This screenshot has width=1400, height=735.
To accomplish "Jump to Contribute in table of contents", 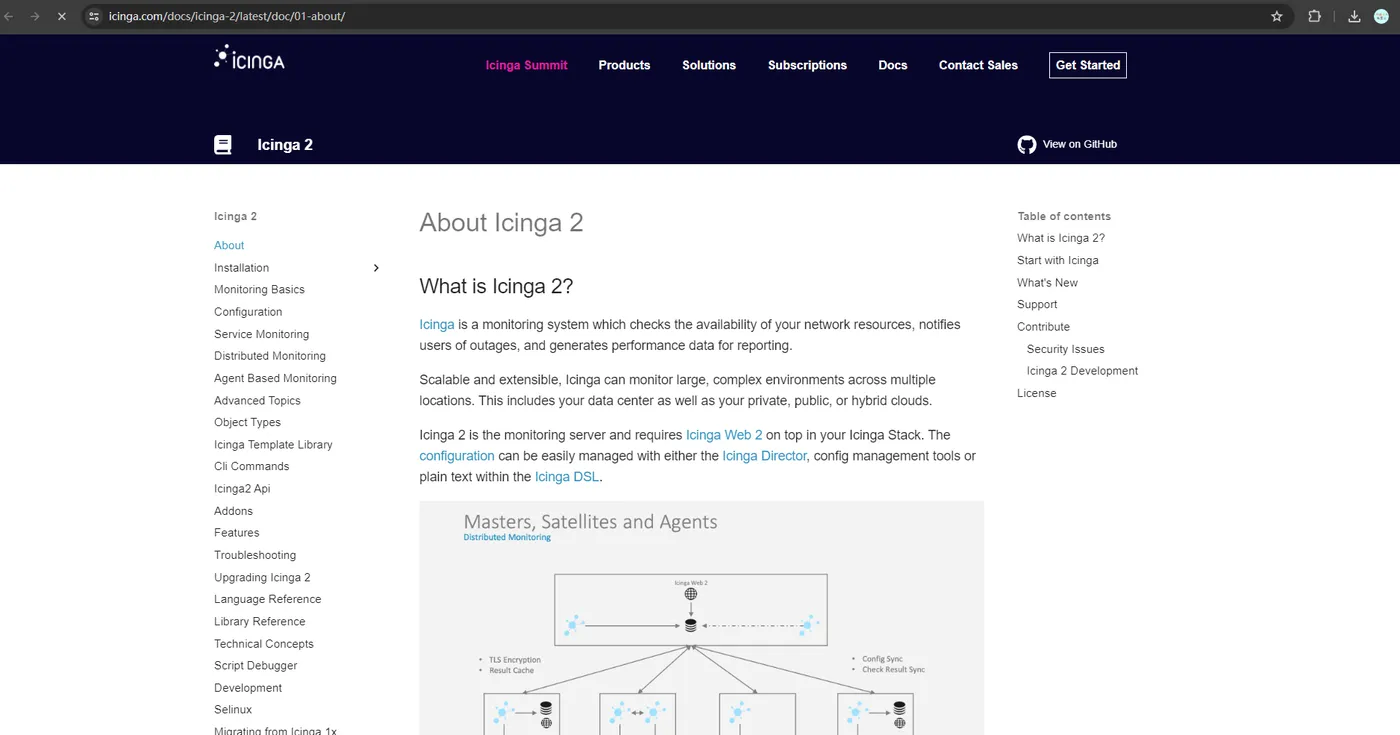I will coord(1043,327).
